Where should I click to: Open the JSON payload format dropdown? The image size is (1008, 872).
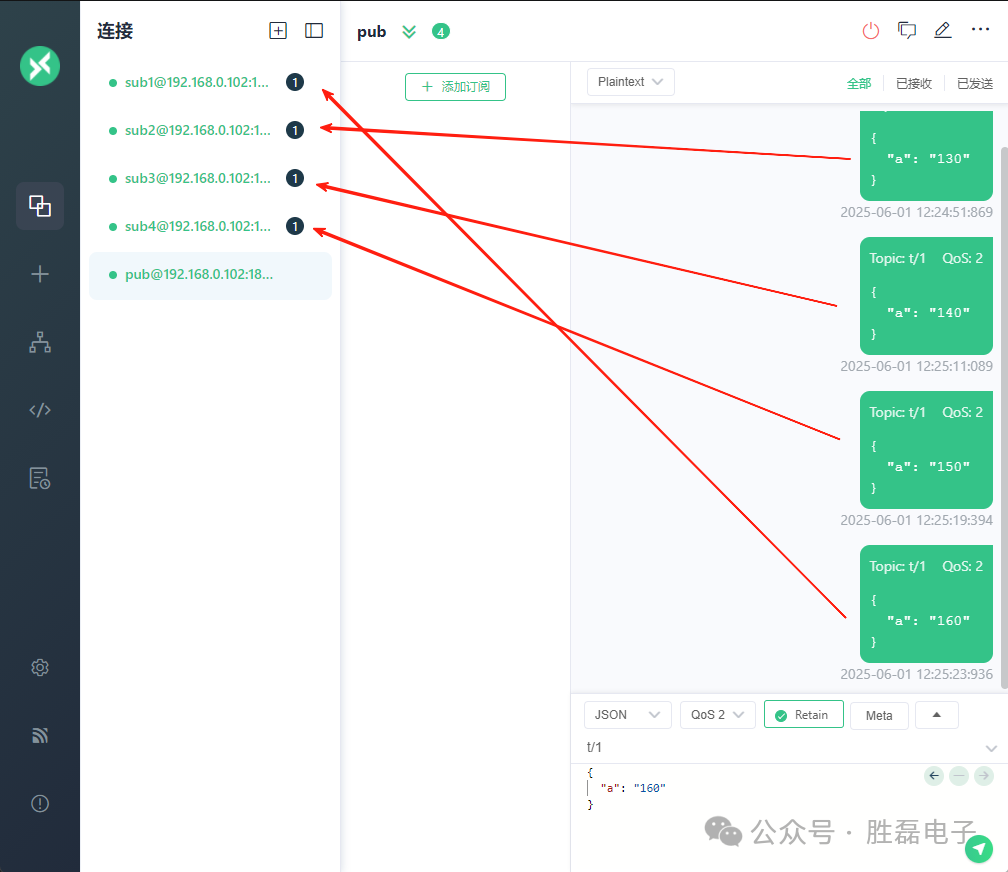[627, 714]
